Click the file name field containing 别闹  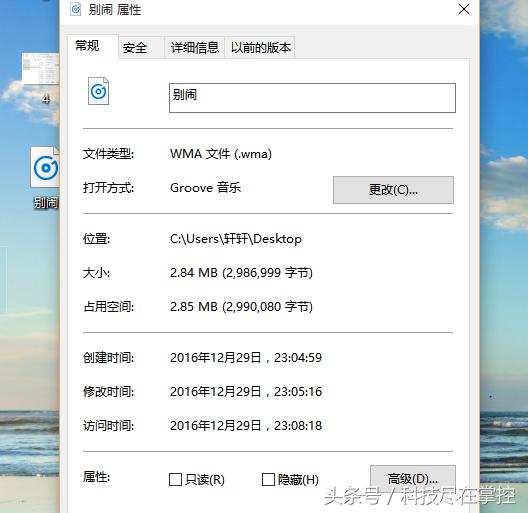click(x=312, y=98)
